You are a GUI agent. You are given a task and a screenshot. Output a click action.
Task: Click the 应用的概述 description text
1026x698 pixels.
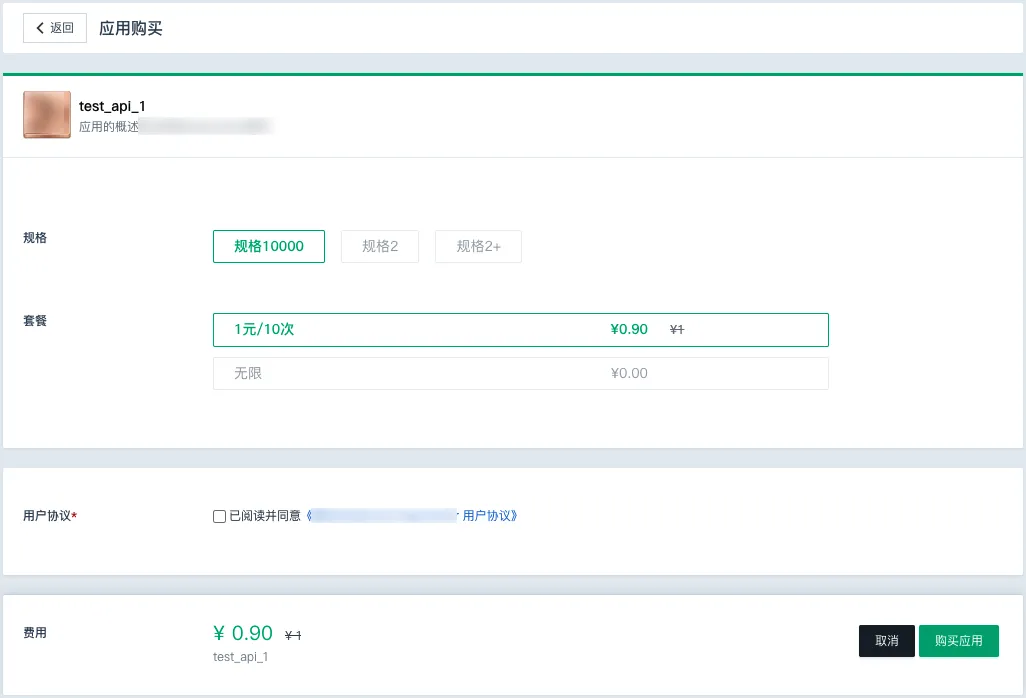point(109,127)
